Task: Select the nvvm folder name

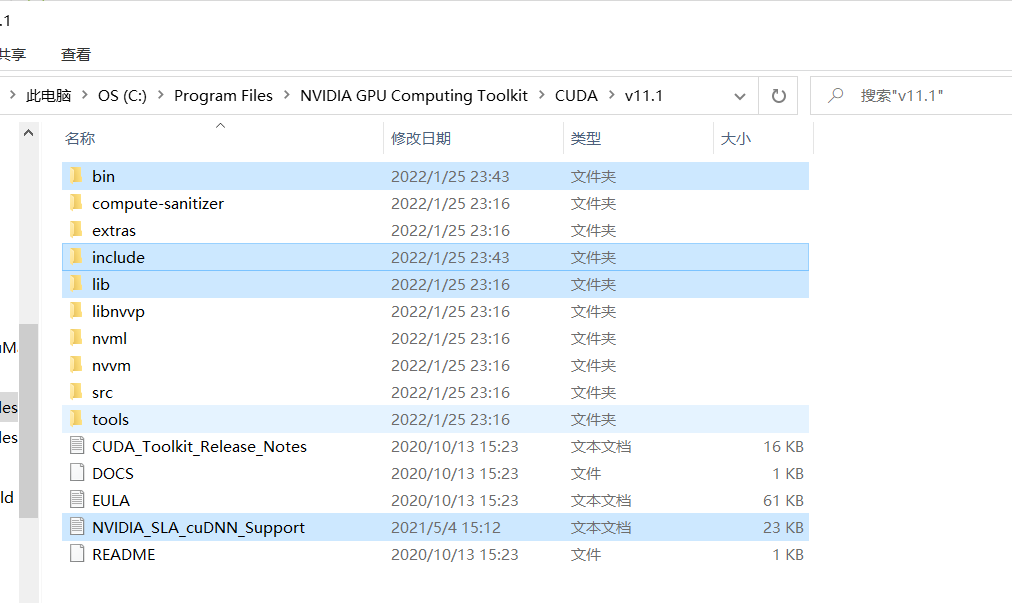Action: pyautogui.click(x=111, y=365)
